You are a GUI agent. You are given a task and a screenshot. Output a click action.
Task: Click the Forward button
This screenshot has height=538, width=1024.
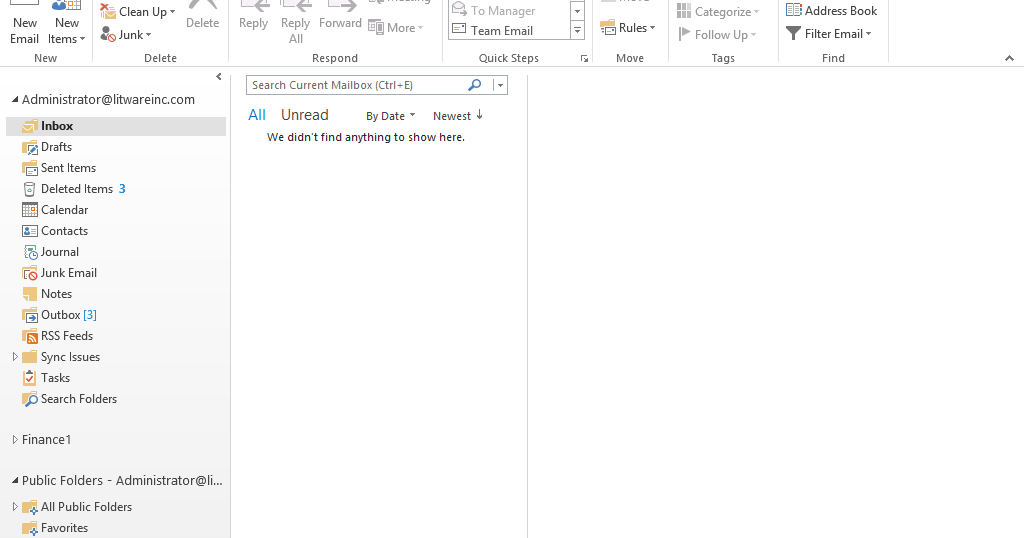[340, 17]
